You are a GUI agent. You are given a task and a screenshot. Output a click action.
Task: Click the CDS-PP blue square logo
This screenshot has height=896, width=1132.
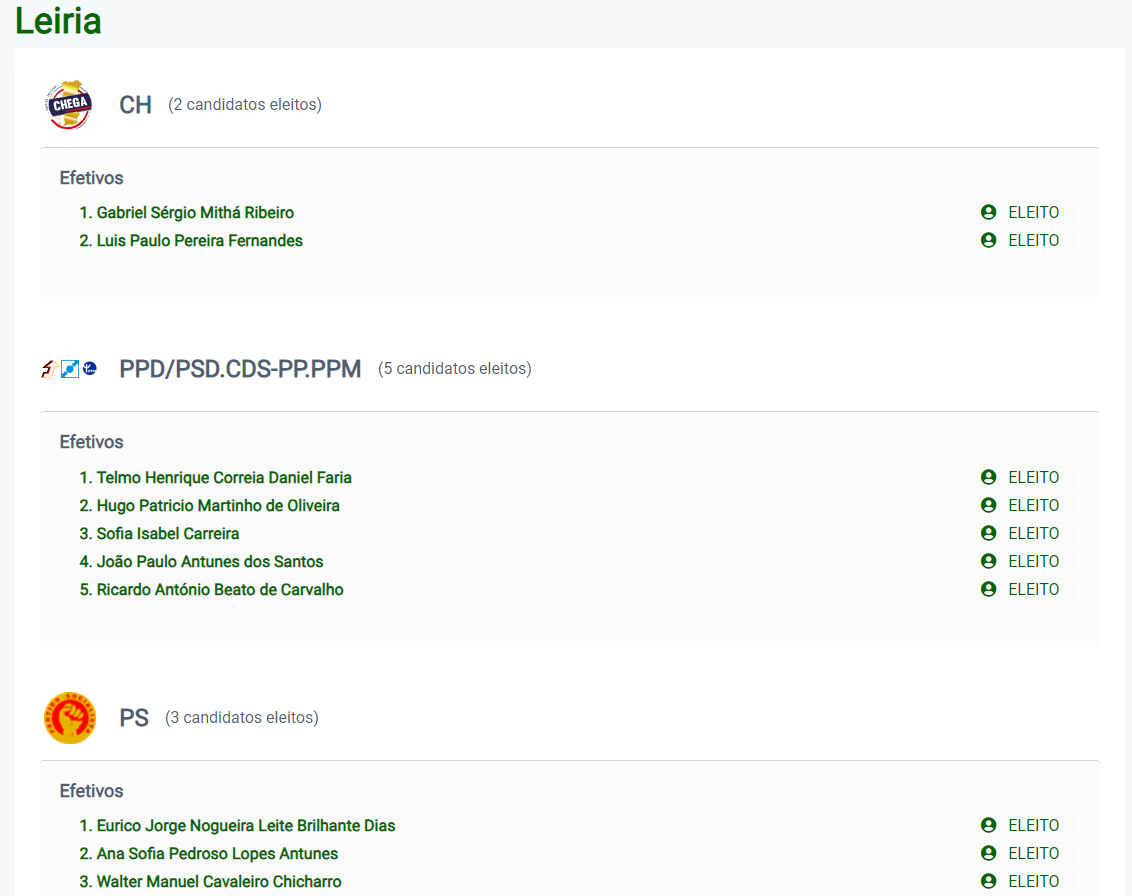pyautogui.click(x=70, y=369)
